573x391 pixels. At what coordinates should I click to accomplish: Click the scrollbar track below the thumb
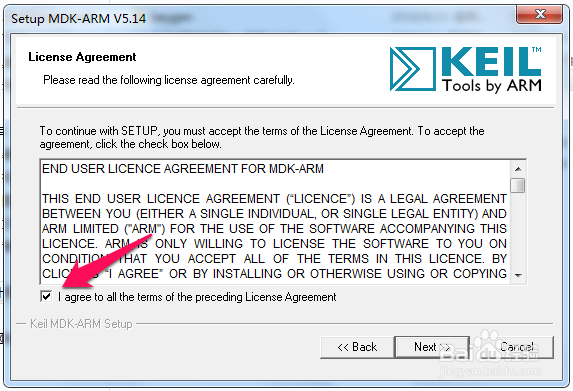click(x=518, y=230)
